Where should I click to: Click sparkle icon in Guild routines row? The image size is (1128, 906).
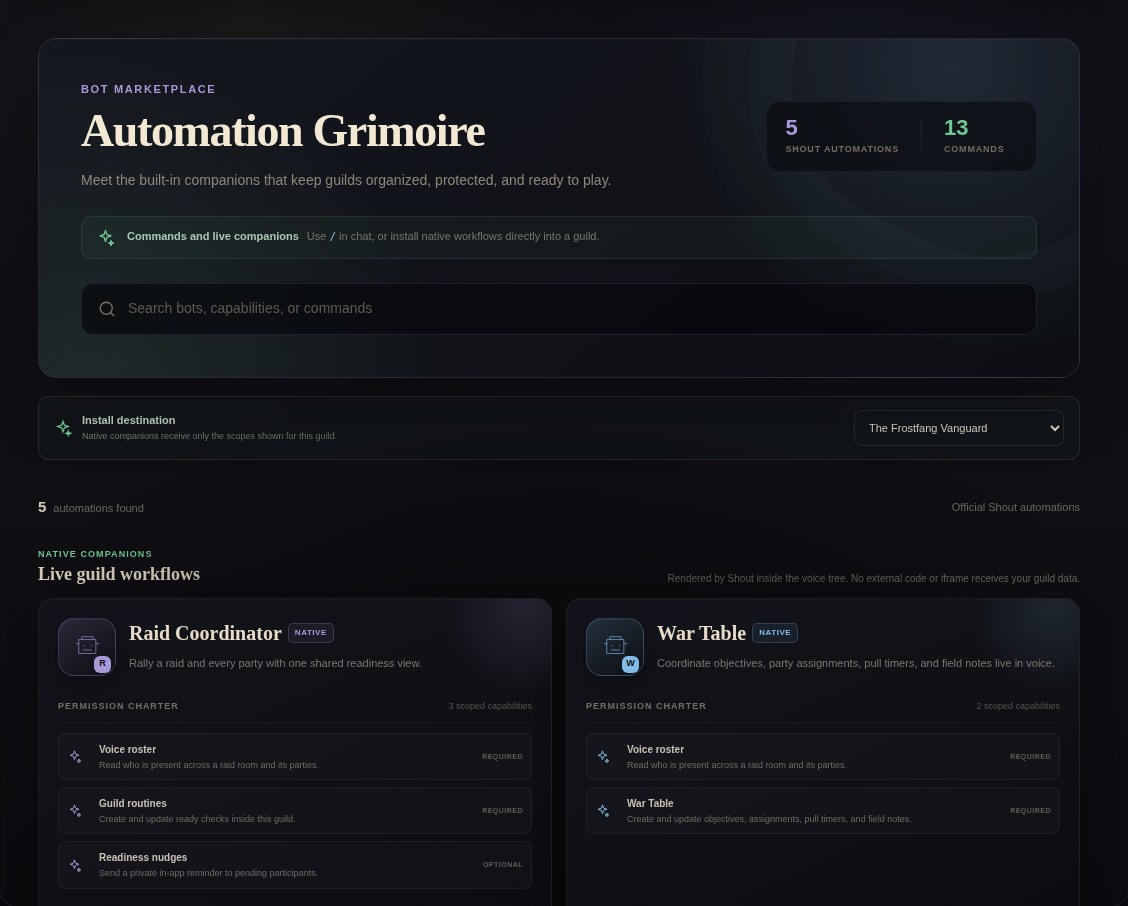click(x=76, y=810)
